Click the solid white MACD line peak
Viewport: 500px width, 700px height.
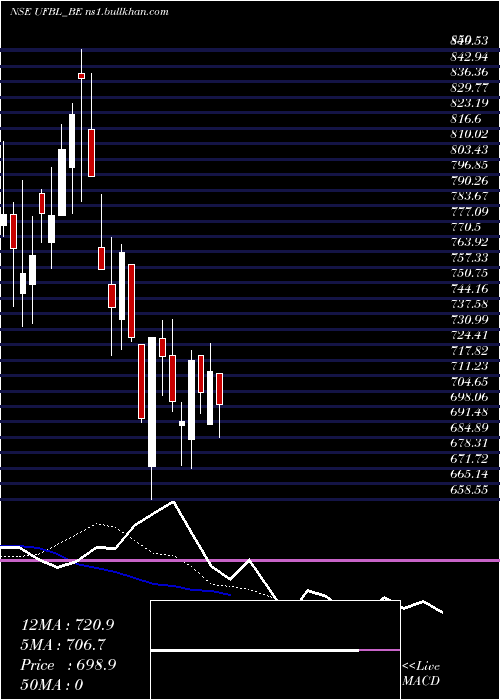pos(173,502)
